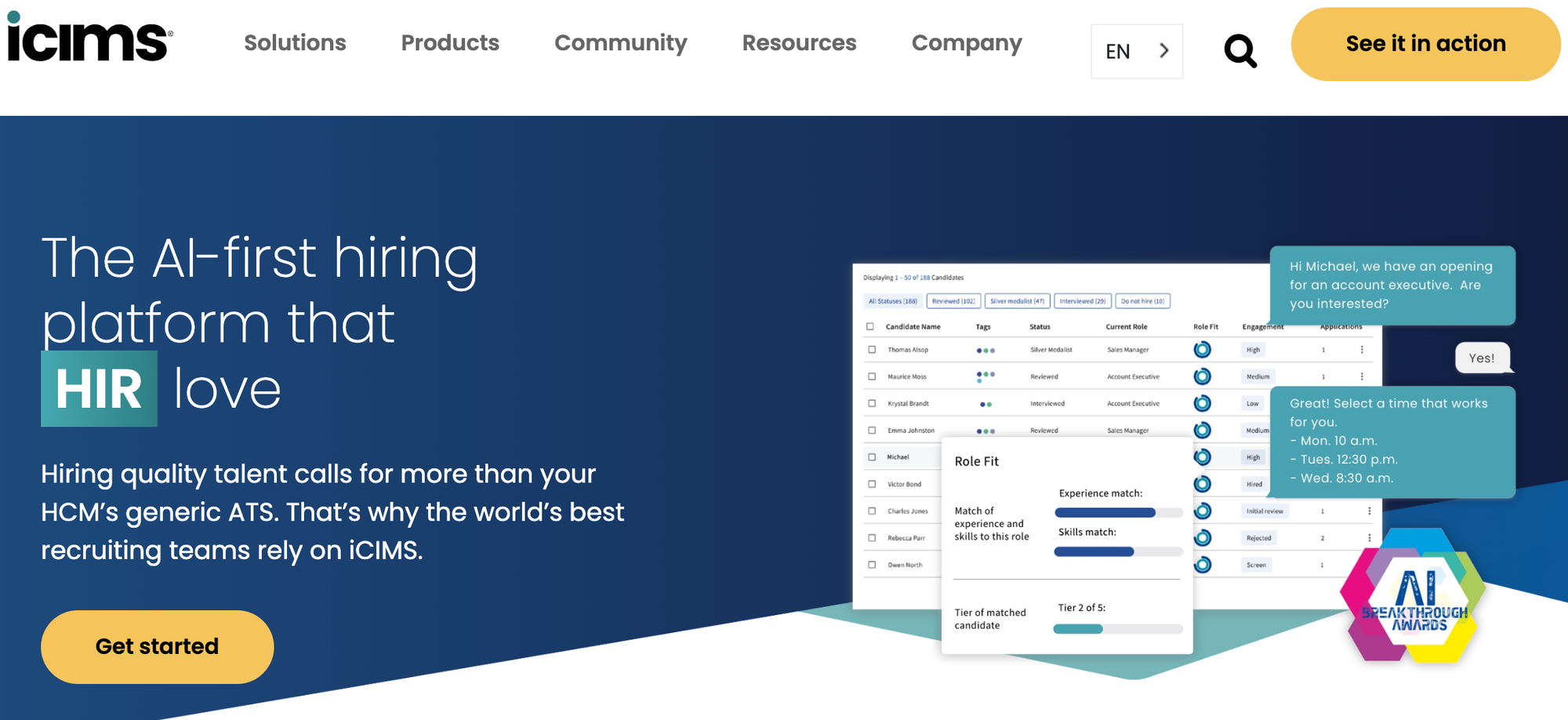This screenshot has height=720, width=1568.
Task: Expand the Resources navigation menu
Action: [799, 43]
